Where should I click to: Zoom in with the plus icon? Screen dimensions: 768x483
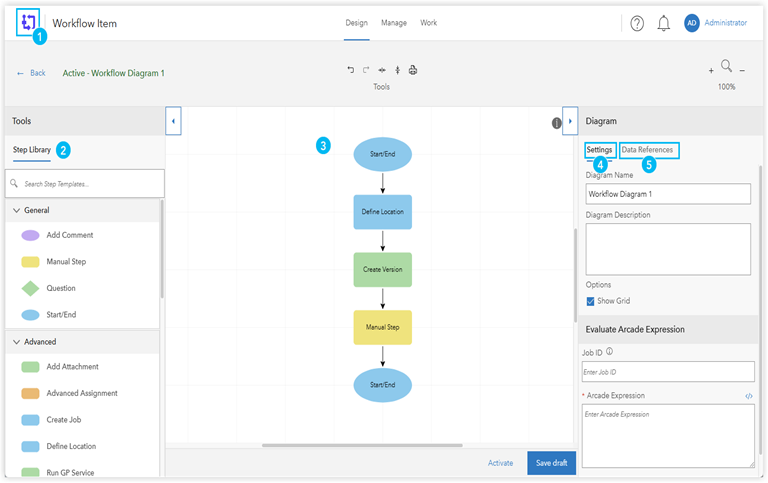pyautogui.click(x=711, y=70)
